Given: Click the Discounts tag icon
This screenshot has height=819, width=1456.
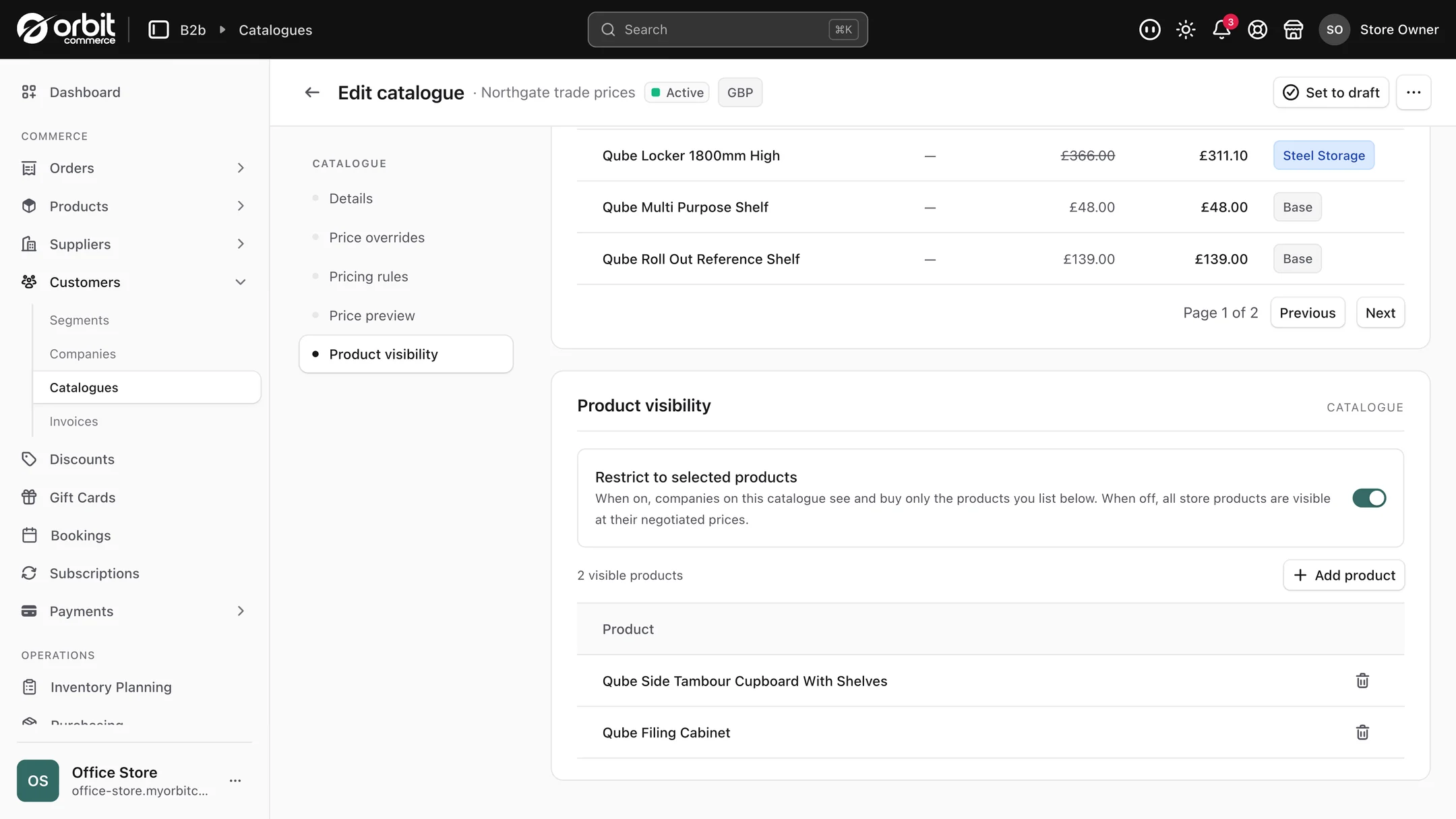Looking at the screenshot, I should tap(29, 459).
